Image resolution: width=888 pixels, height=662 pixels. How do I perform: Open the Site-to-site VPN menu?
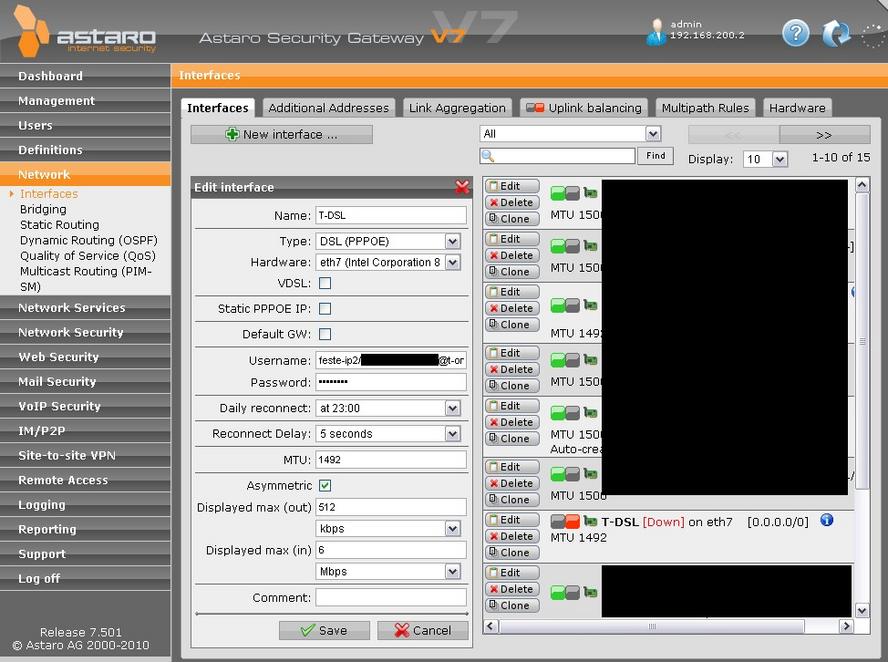85,455
